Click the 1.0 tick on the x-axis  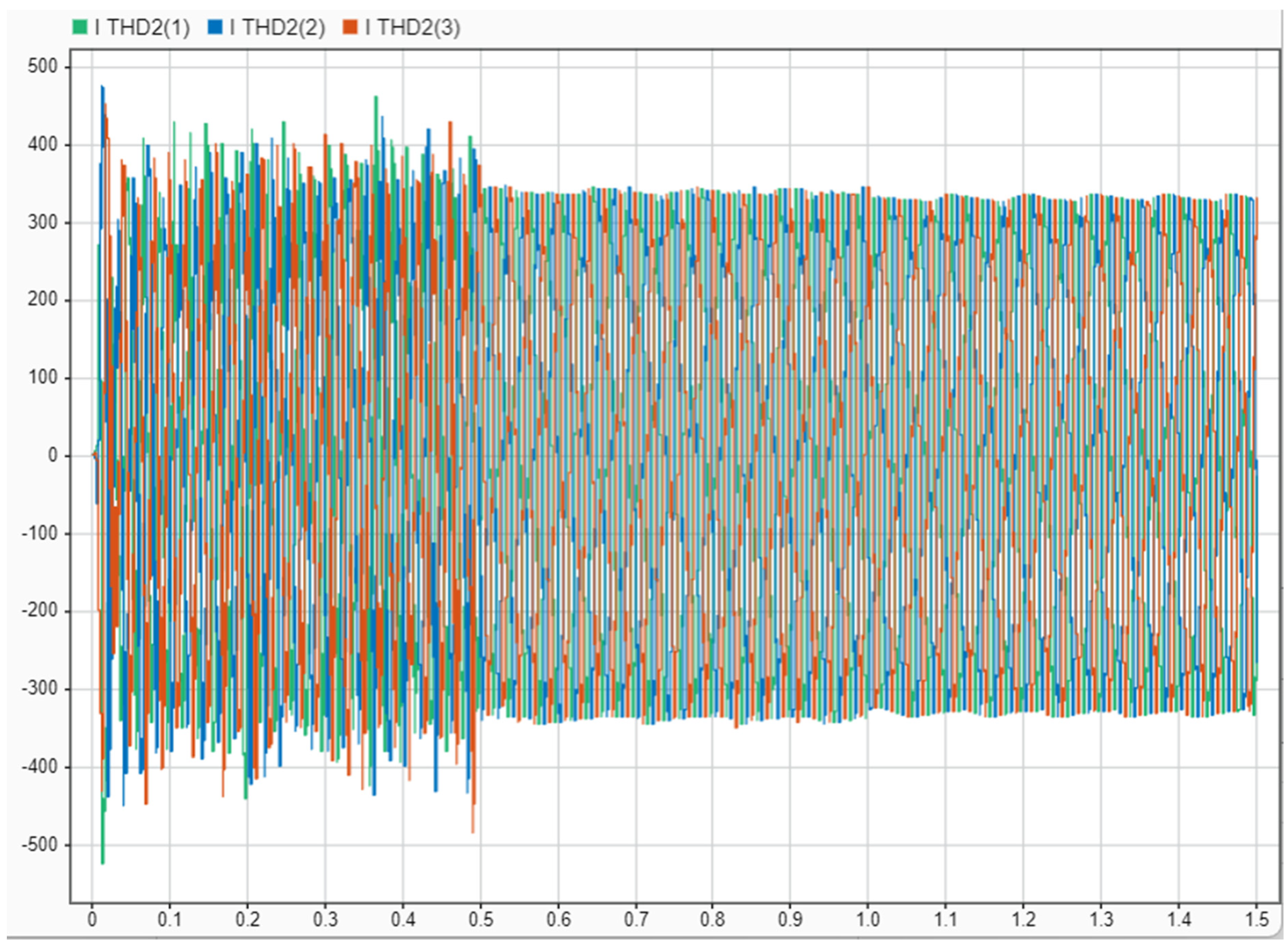[868, 920]
